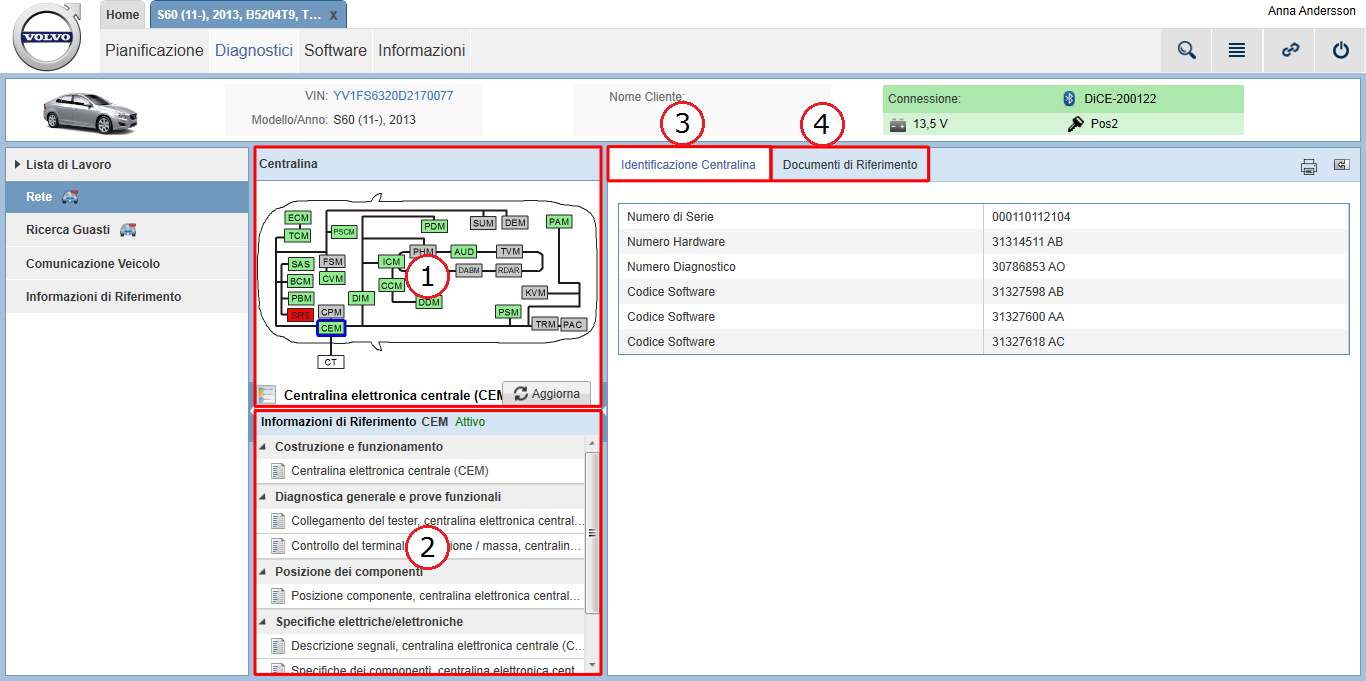Click the DiCE-200122 connection entry
Screen dimensions: 1366x681
[1120, 98]
